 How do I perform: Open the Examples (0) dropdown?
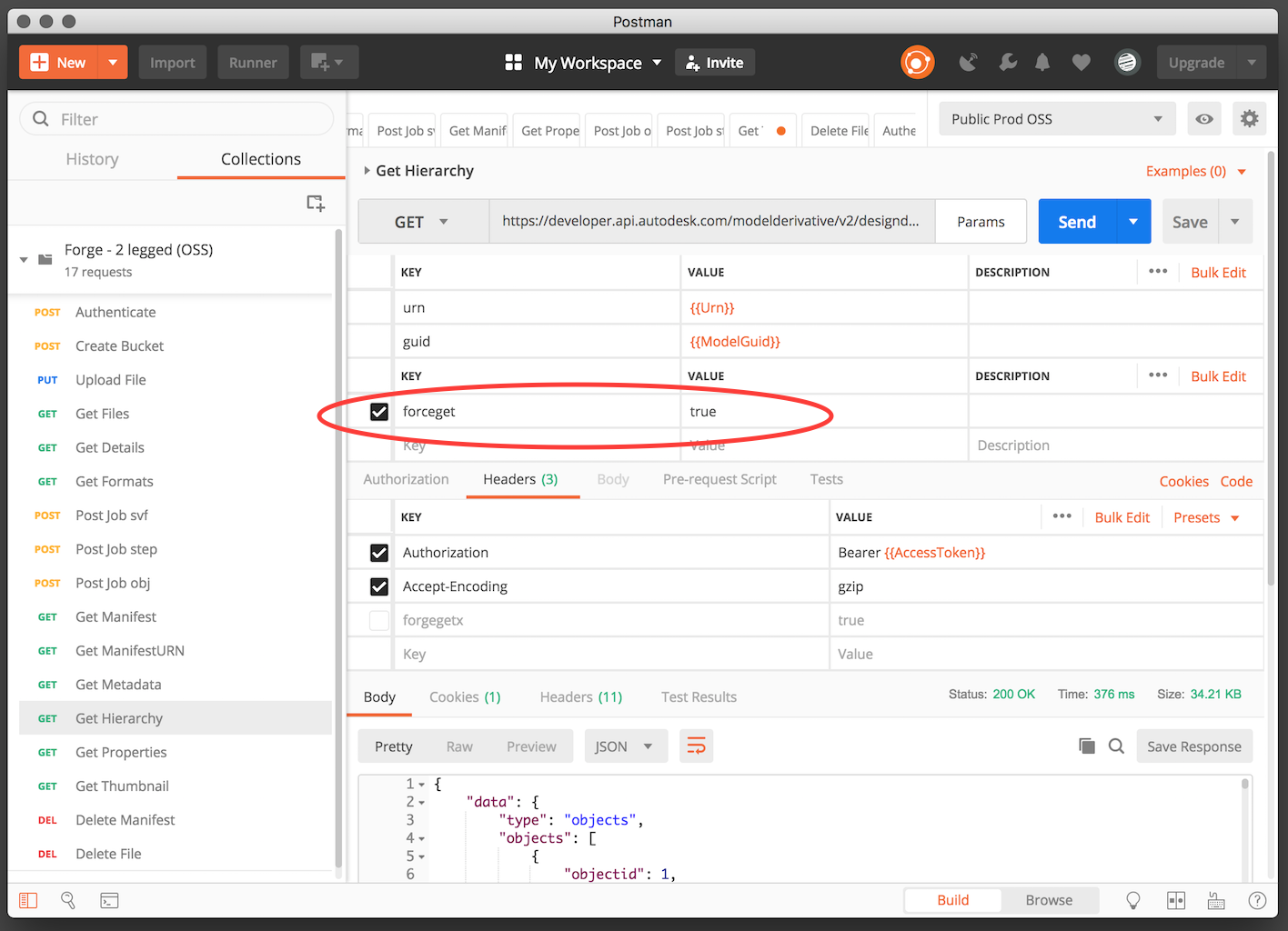point(1195,171)
